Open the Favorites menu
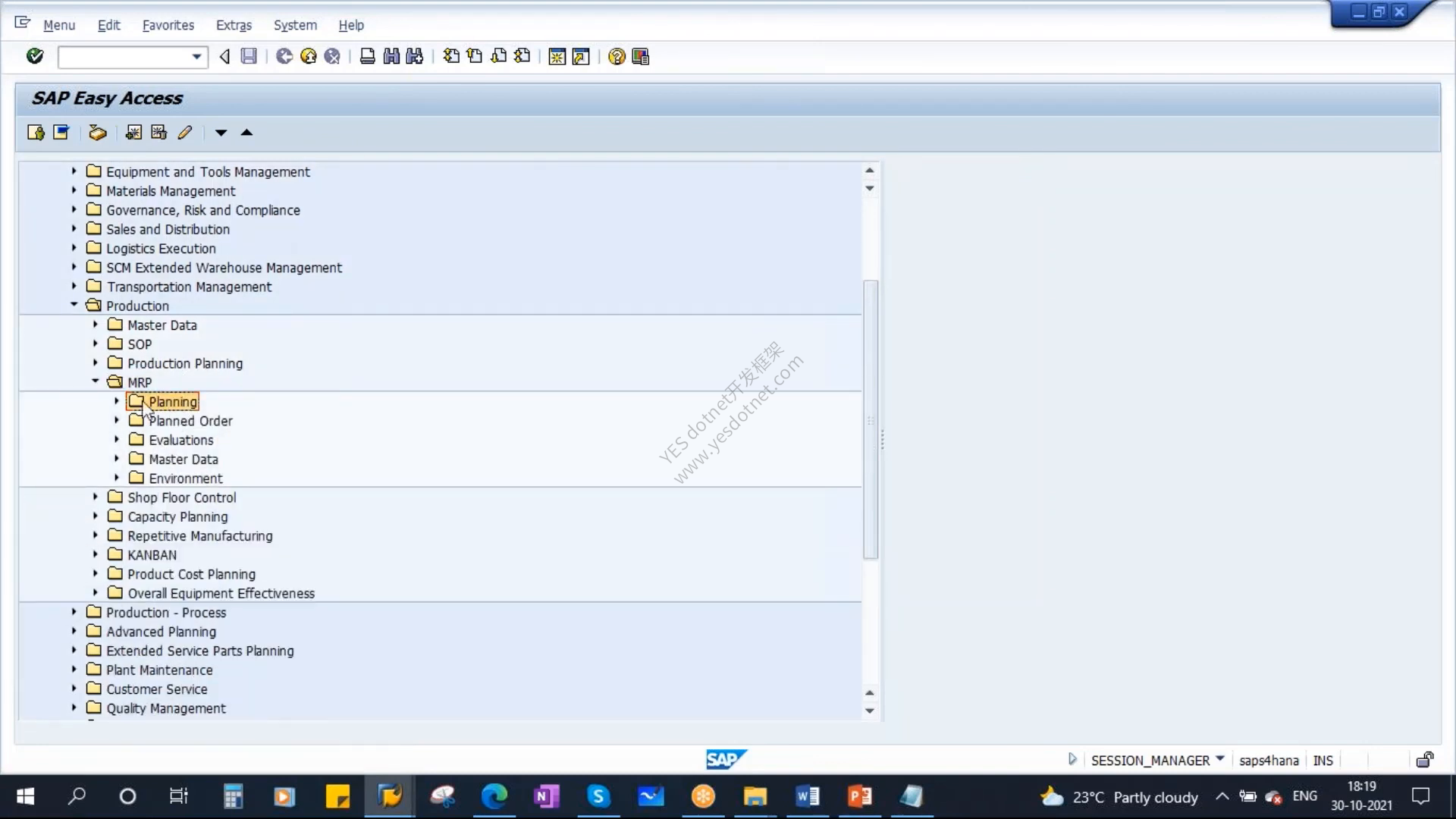This screenshot has width=1456, height=819. 168,25
